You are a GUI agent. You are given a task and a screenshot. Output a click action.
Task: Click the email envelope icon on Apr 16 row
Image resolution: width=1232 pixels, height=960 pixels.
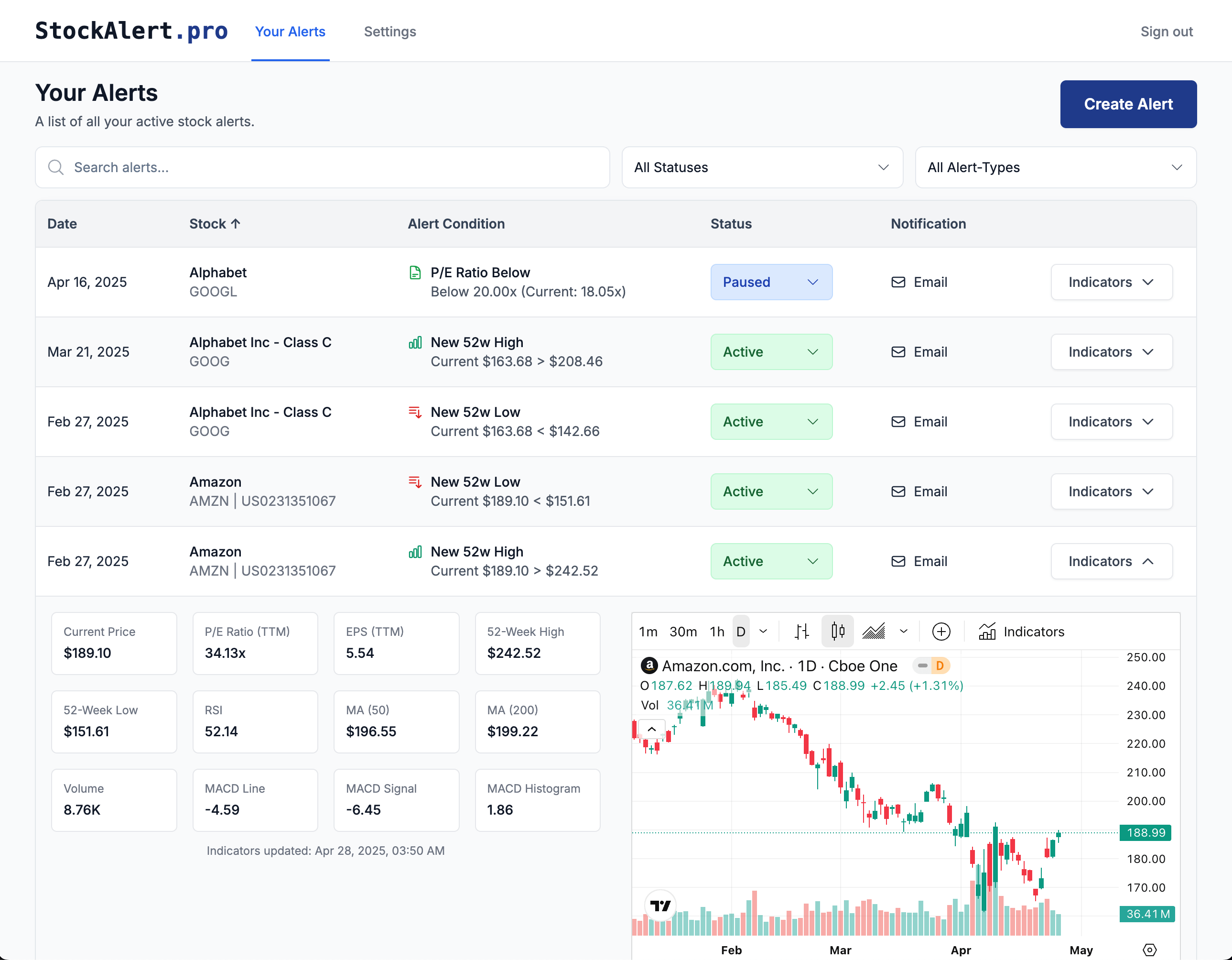[x=898, y=282]
